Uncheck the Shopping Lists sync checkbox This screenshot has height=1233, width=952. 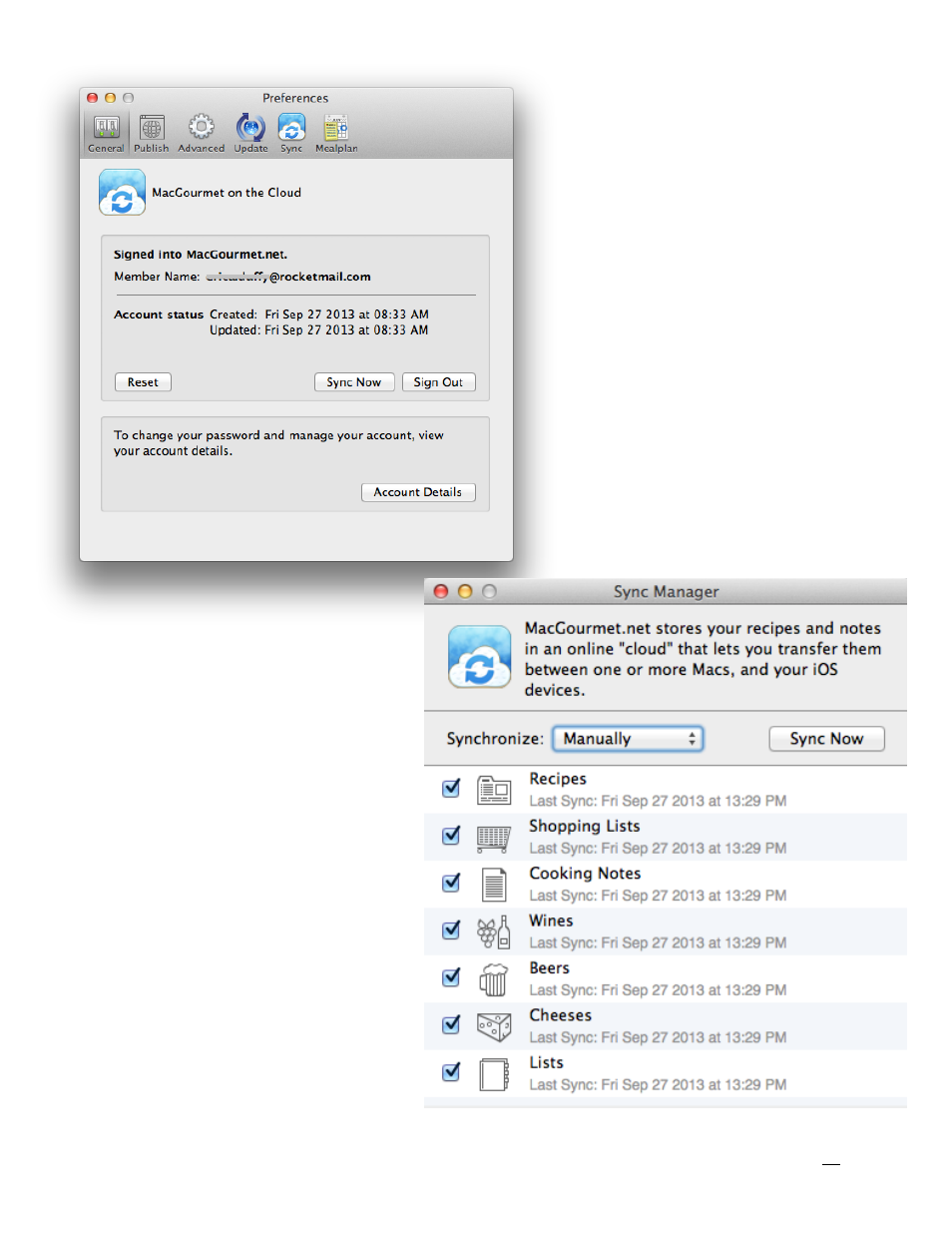[451, 836]
